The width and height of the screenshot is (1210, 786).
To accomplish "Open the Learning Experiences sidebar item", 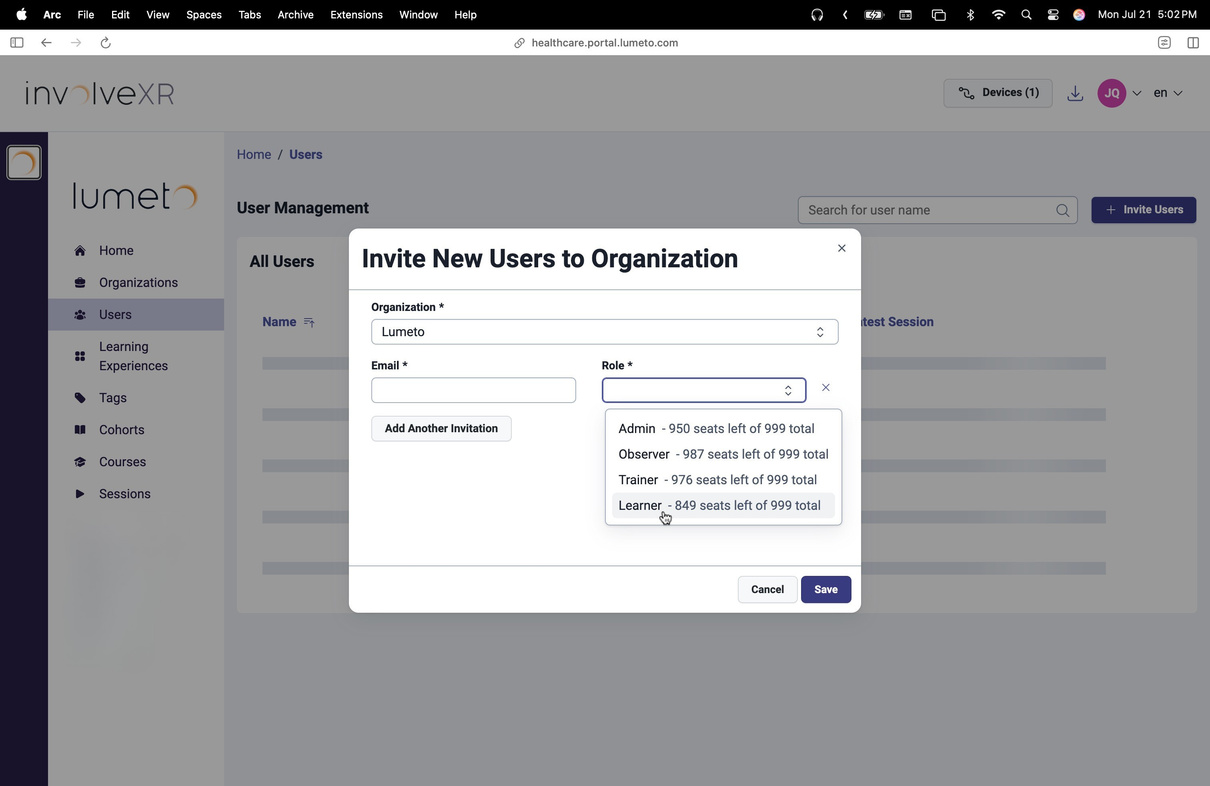I will pos(136,356).
